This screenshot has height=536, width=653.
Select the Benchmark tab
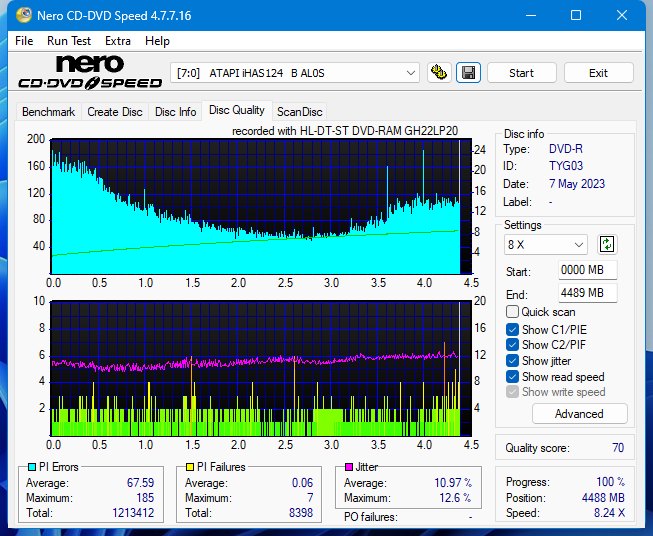tap(48, 112)
